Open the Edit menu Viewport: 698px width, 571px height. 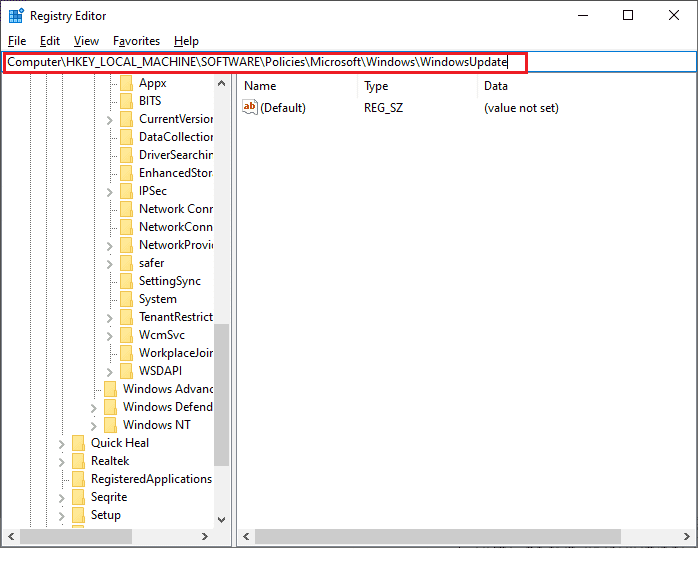49,41
